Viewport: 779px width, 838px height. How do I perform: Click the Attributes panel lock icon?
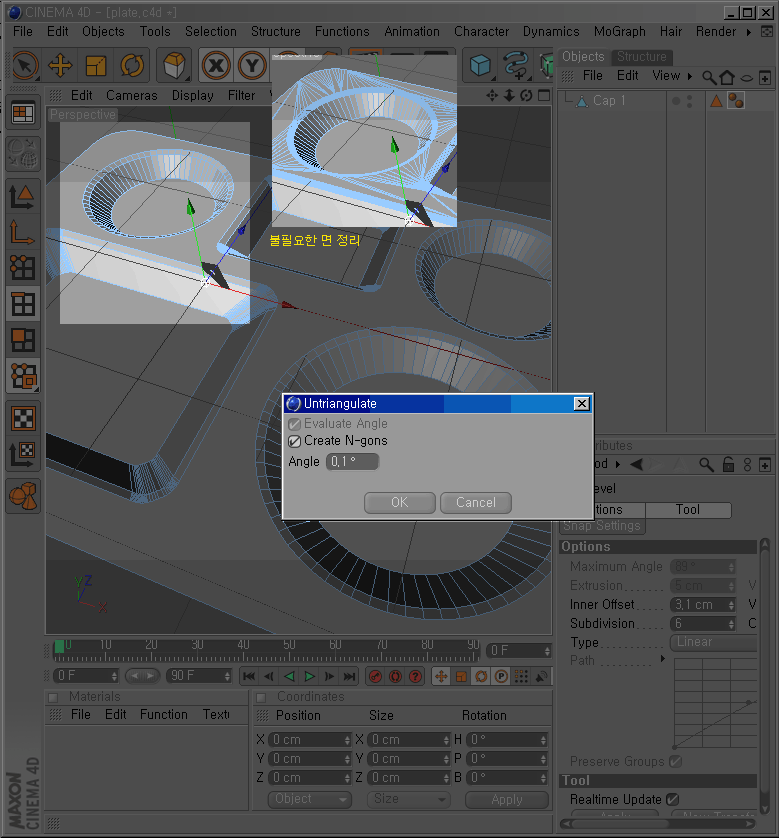728,464
